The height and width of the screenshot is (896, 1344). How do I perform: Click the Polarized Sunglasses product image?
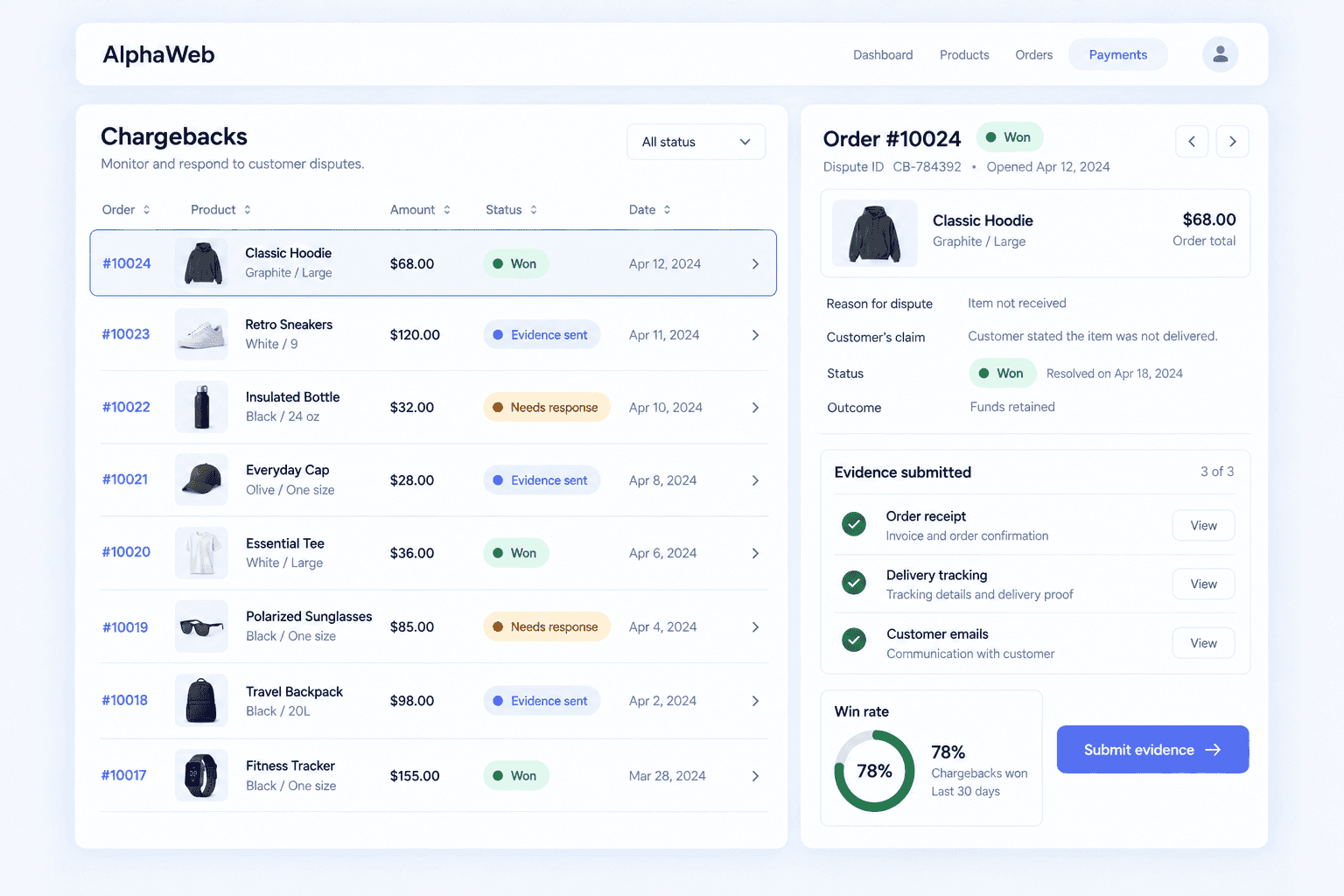[201, 626]
